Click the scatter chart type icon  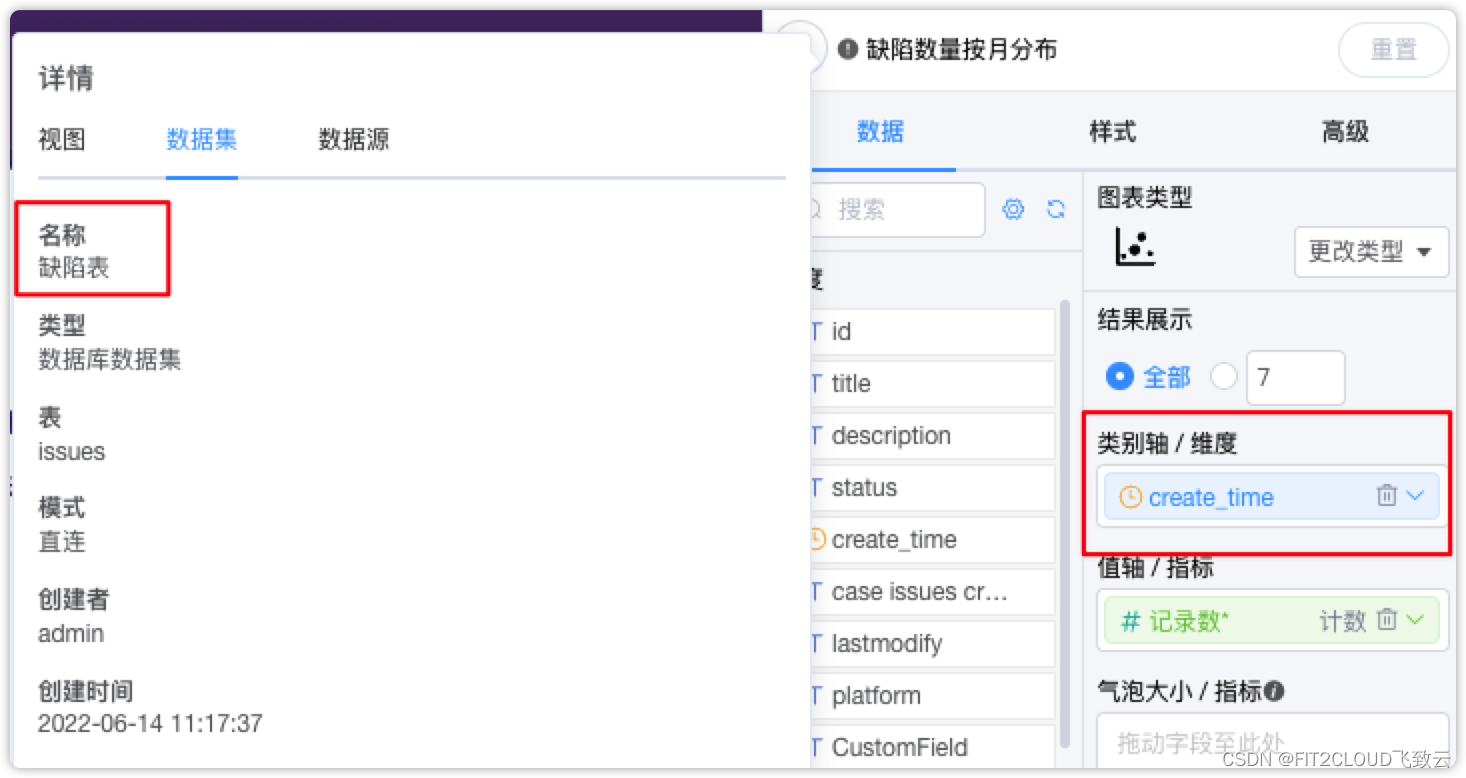[1135, 246]
